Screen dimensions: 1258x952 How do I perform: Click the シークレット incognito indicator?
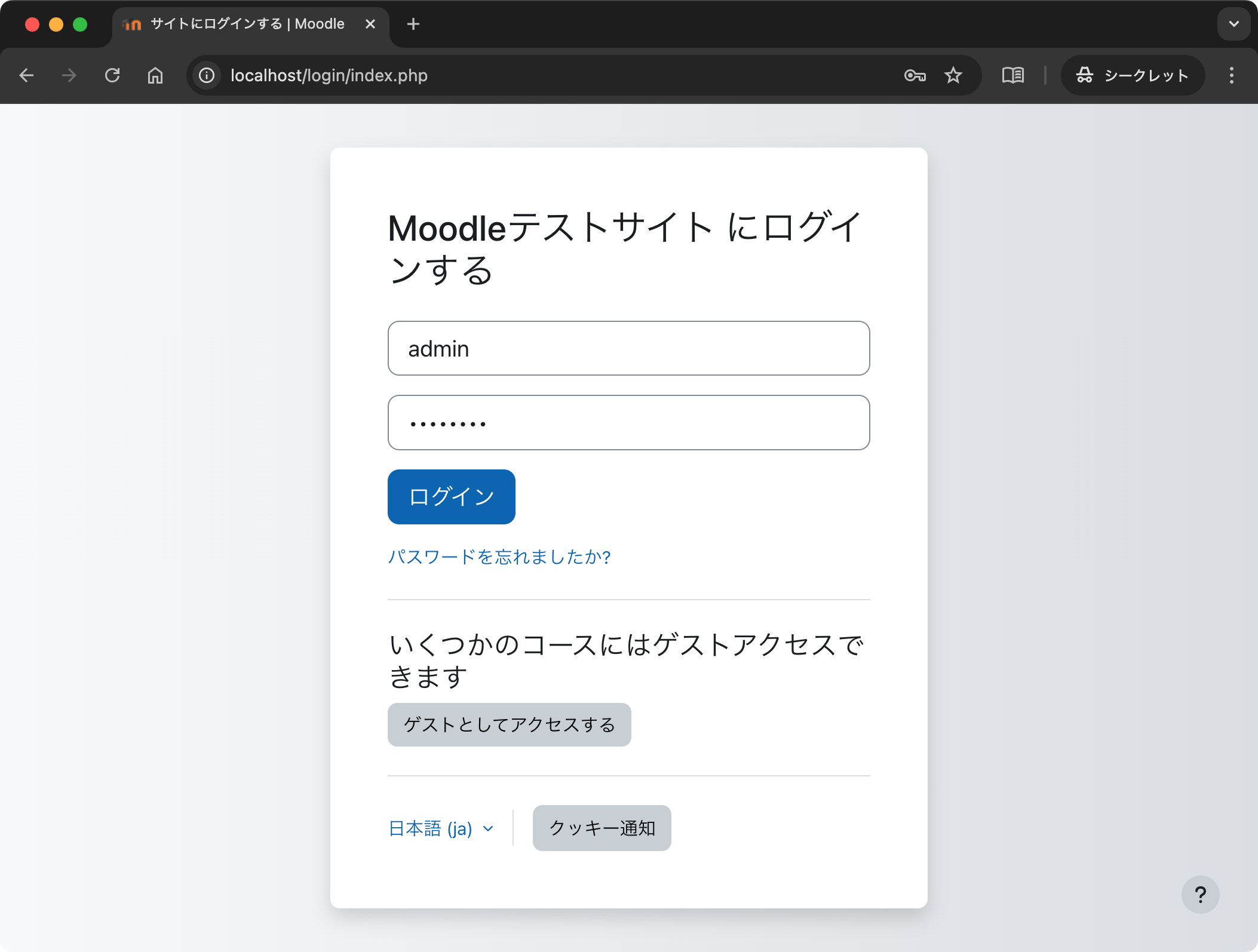1133,75
